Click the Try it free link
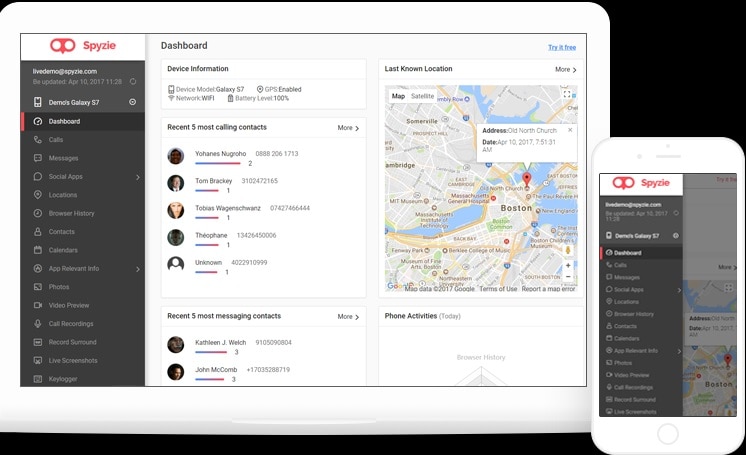746x455 pixels. click(562, 47)
